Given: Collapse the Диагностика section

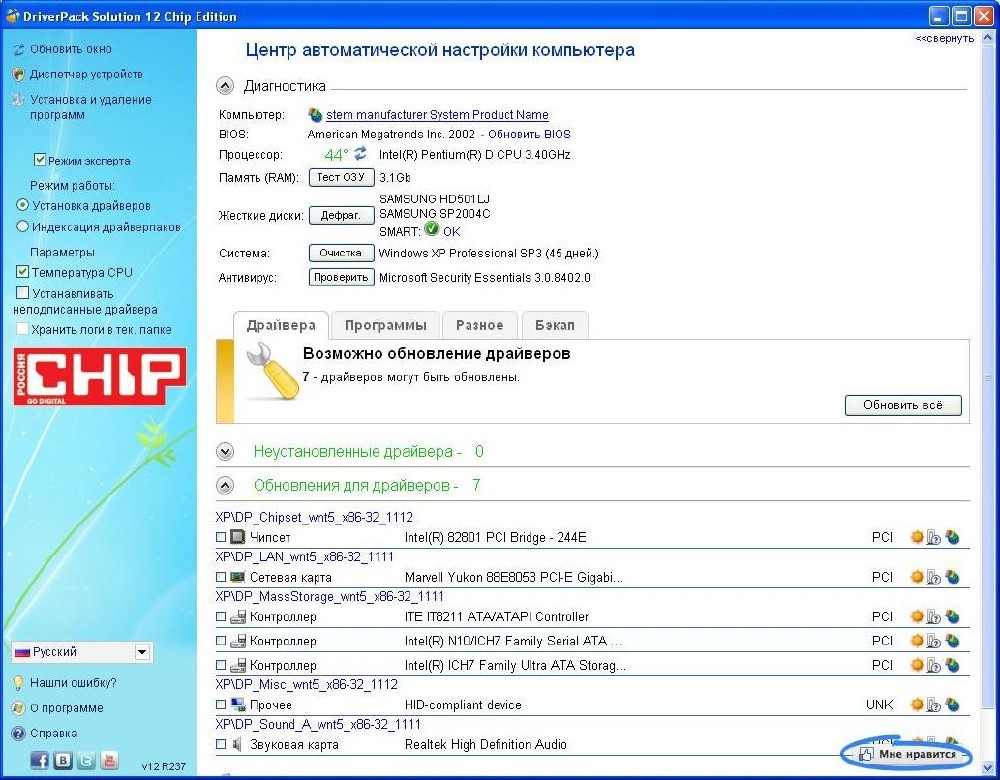Looking at the screenshot, I should click(224, 85).
